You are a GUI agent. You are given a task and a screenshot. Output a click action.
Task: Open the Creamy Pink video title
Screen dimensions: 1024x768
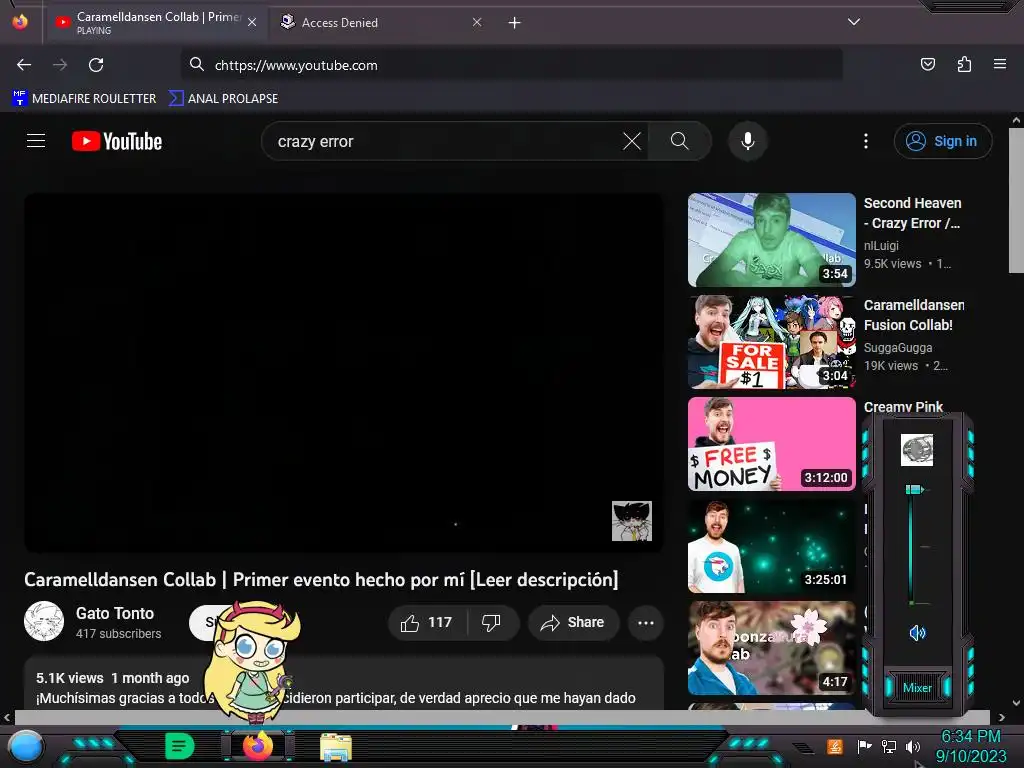coord(903,407)
